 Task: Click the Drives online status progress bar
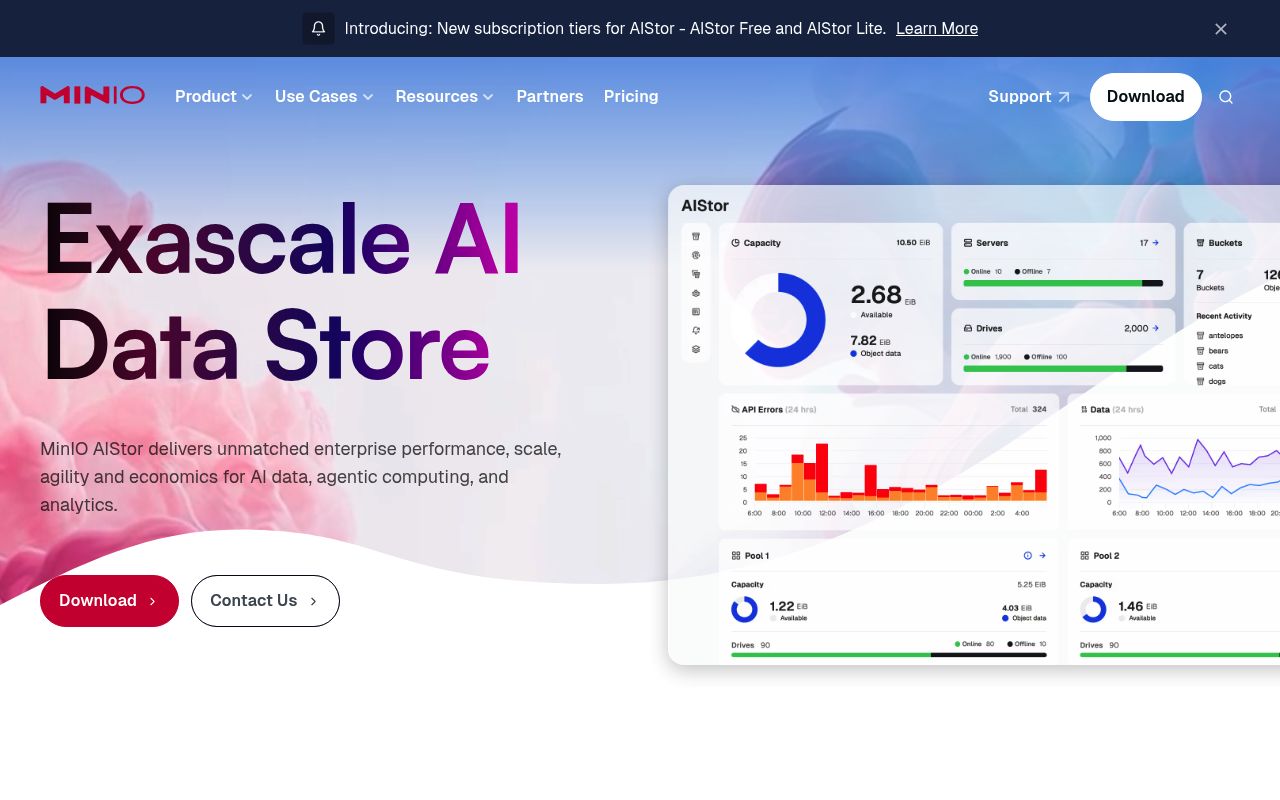(x=1063, y=368)
